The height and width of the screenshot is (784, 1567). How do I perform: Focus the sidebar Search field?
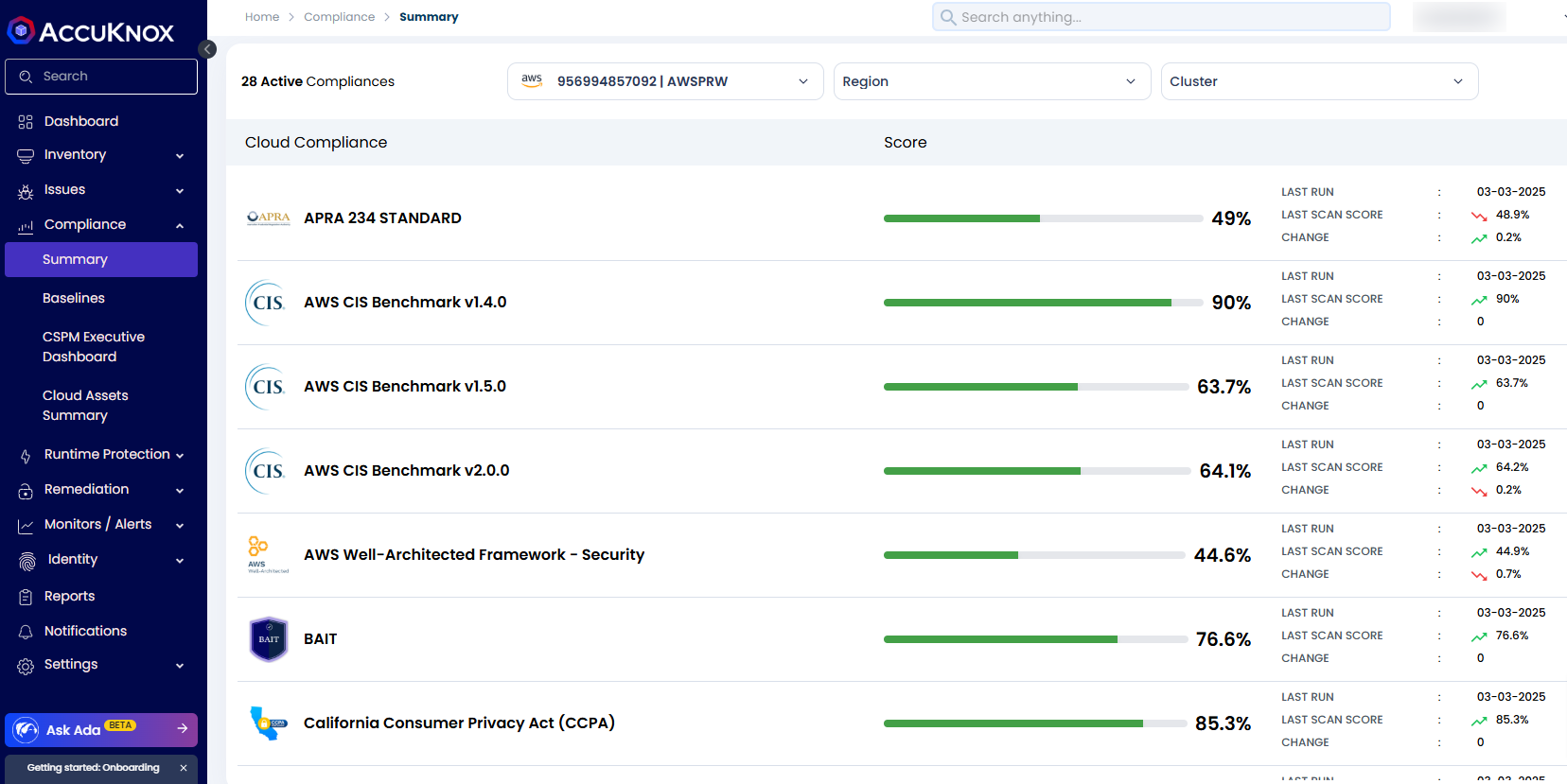101,77
